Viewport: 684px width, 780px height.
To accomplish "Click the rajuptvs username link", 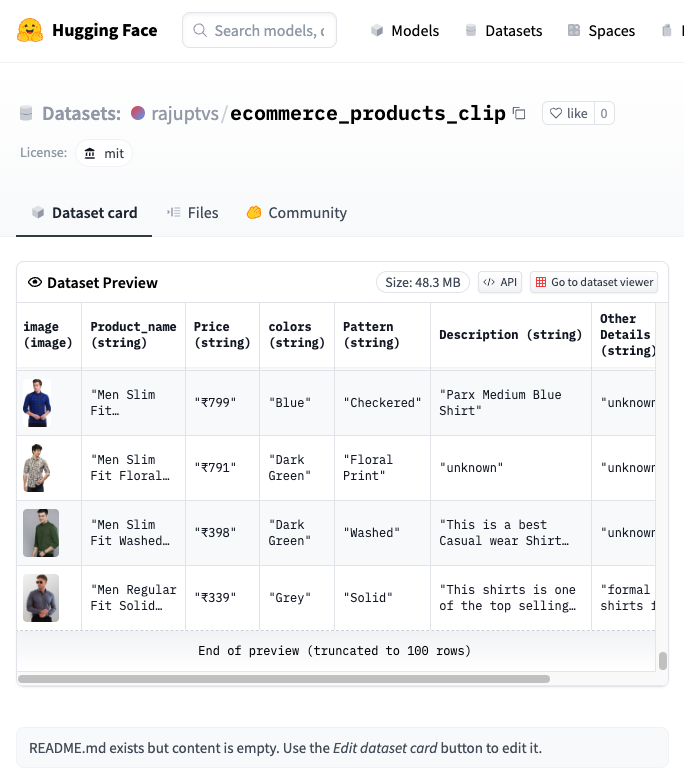I will (185, 113).
